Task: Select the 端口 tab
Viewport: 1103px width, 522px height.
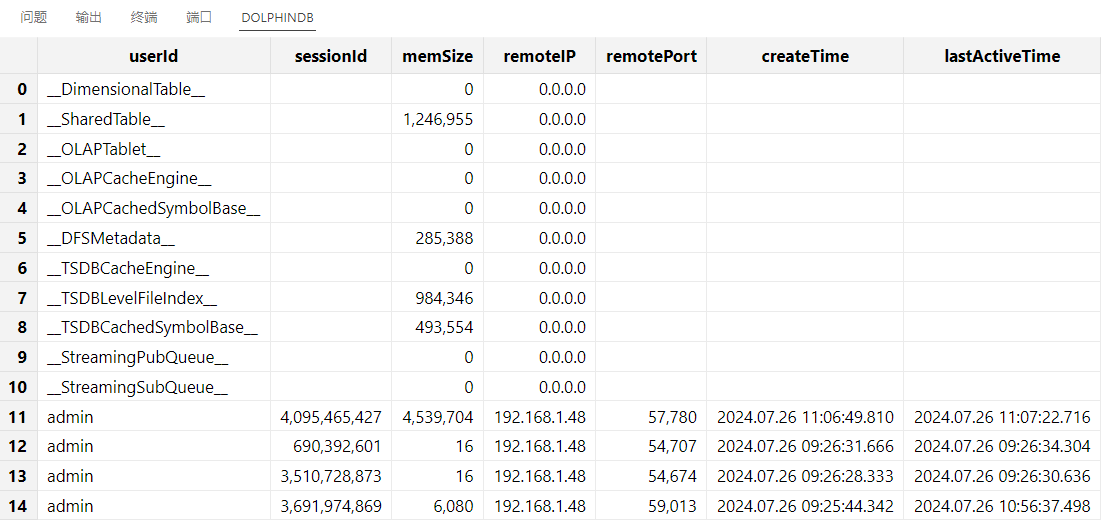Action: tap(199, 17)
